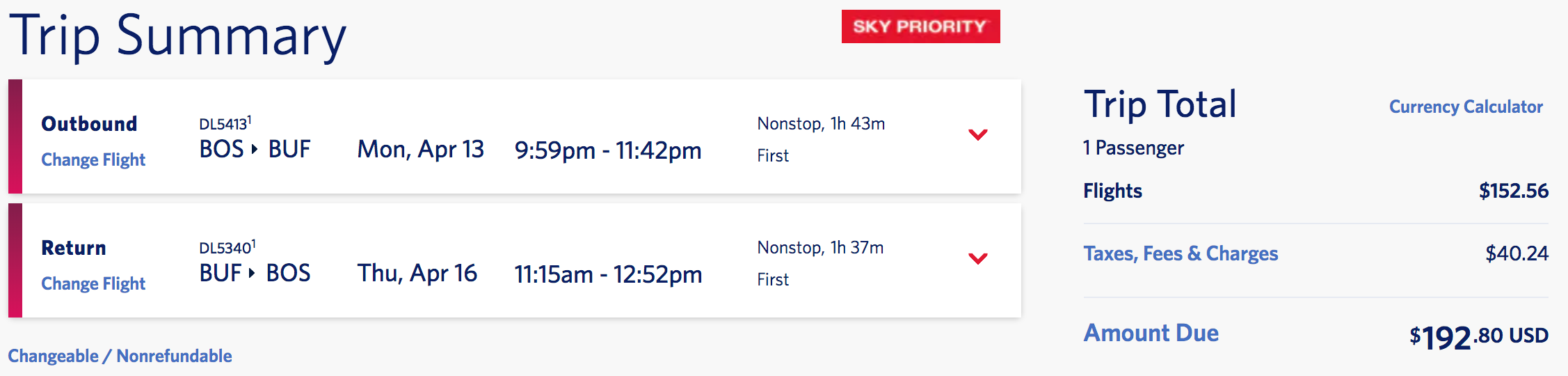Select the DL5413 flight number
The width and height of the screenshot is (1568, 376).
coord(223,124)
